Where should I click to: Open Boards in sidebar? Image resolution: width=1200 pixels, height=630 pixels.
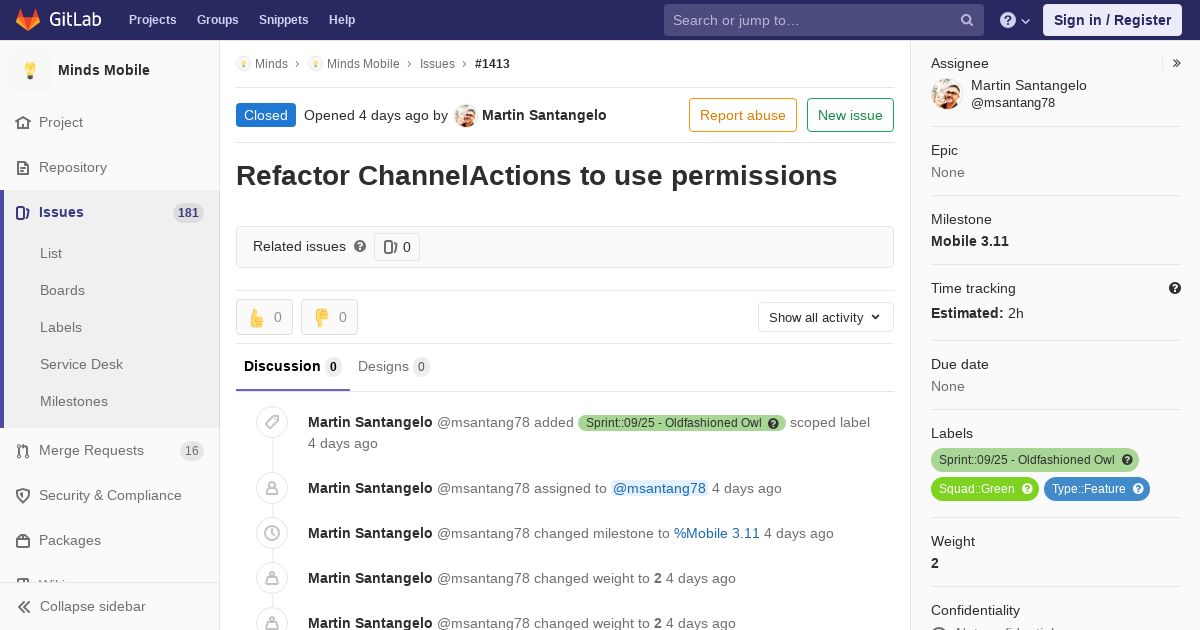[x=62, y=290]
